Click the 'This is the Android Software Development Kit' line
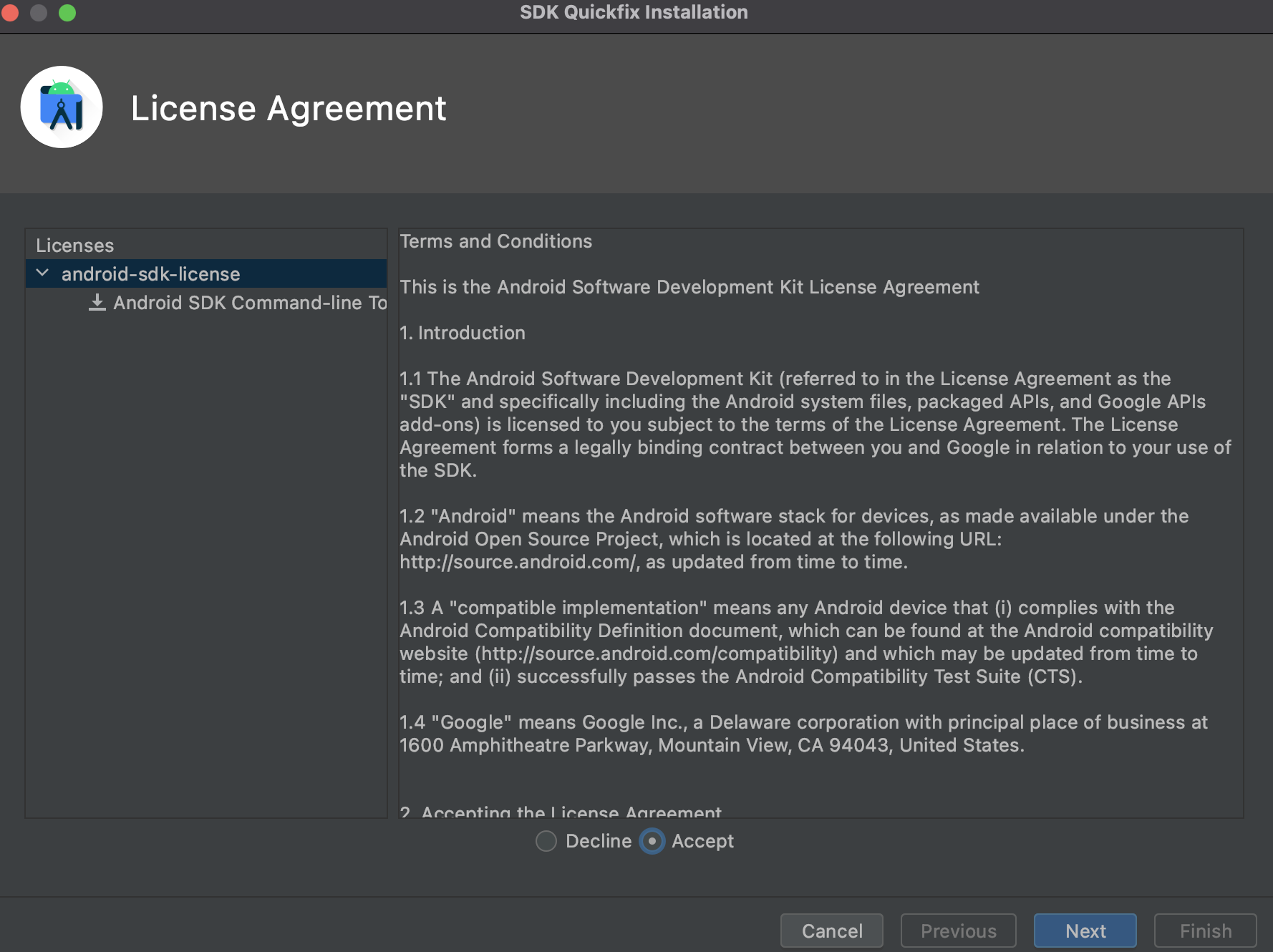Image resolution: width=1273 pixels, height=952 pixels. 689,287
